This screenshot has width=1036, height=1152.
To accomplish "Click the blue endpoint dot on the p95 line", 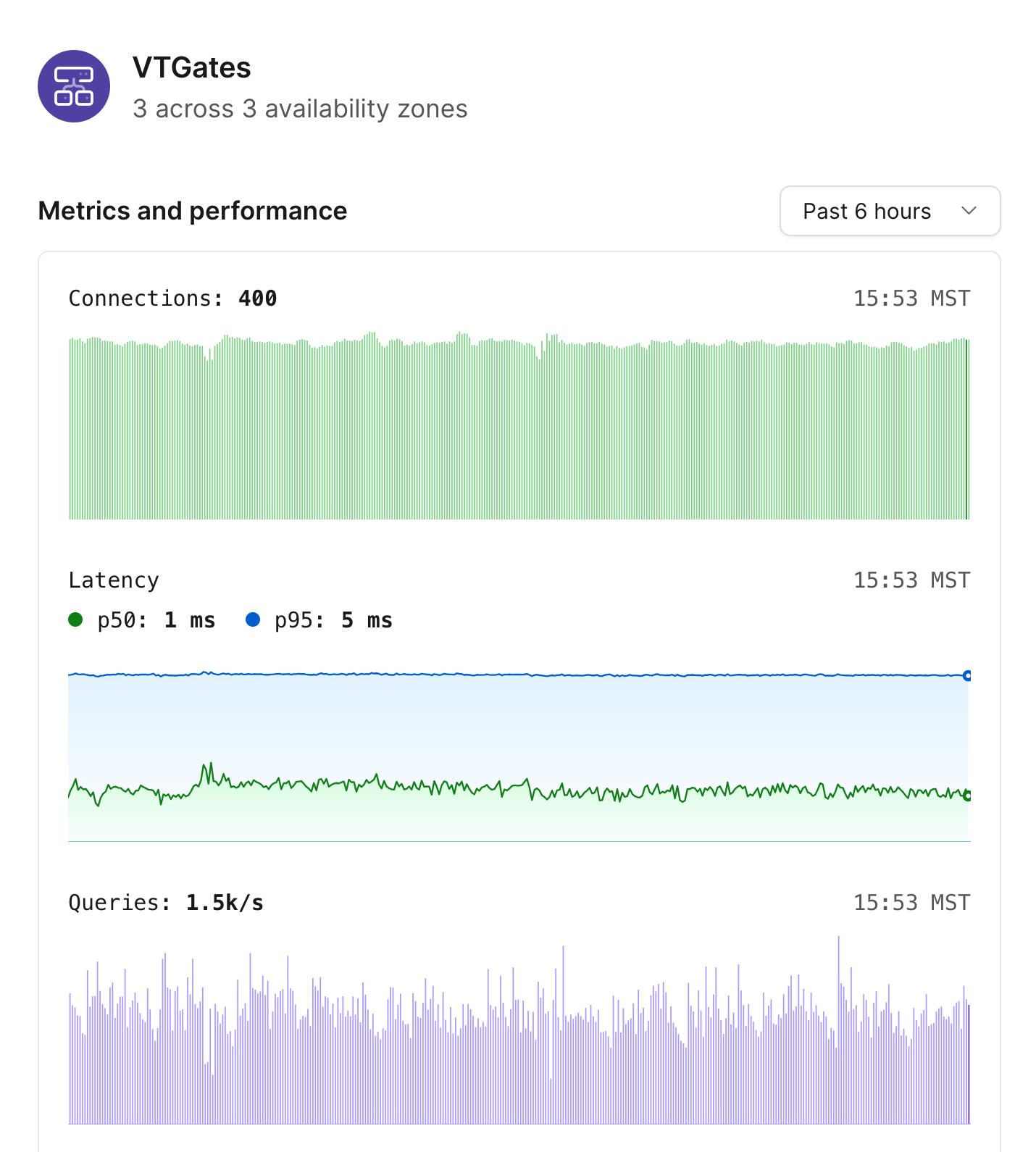I will click(968, 675).
